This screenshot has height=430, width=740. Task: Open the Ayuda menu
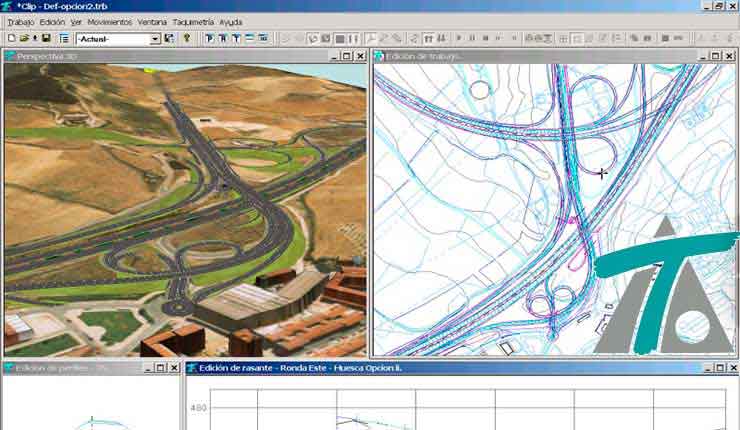point(231,22)
